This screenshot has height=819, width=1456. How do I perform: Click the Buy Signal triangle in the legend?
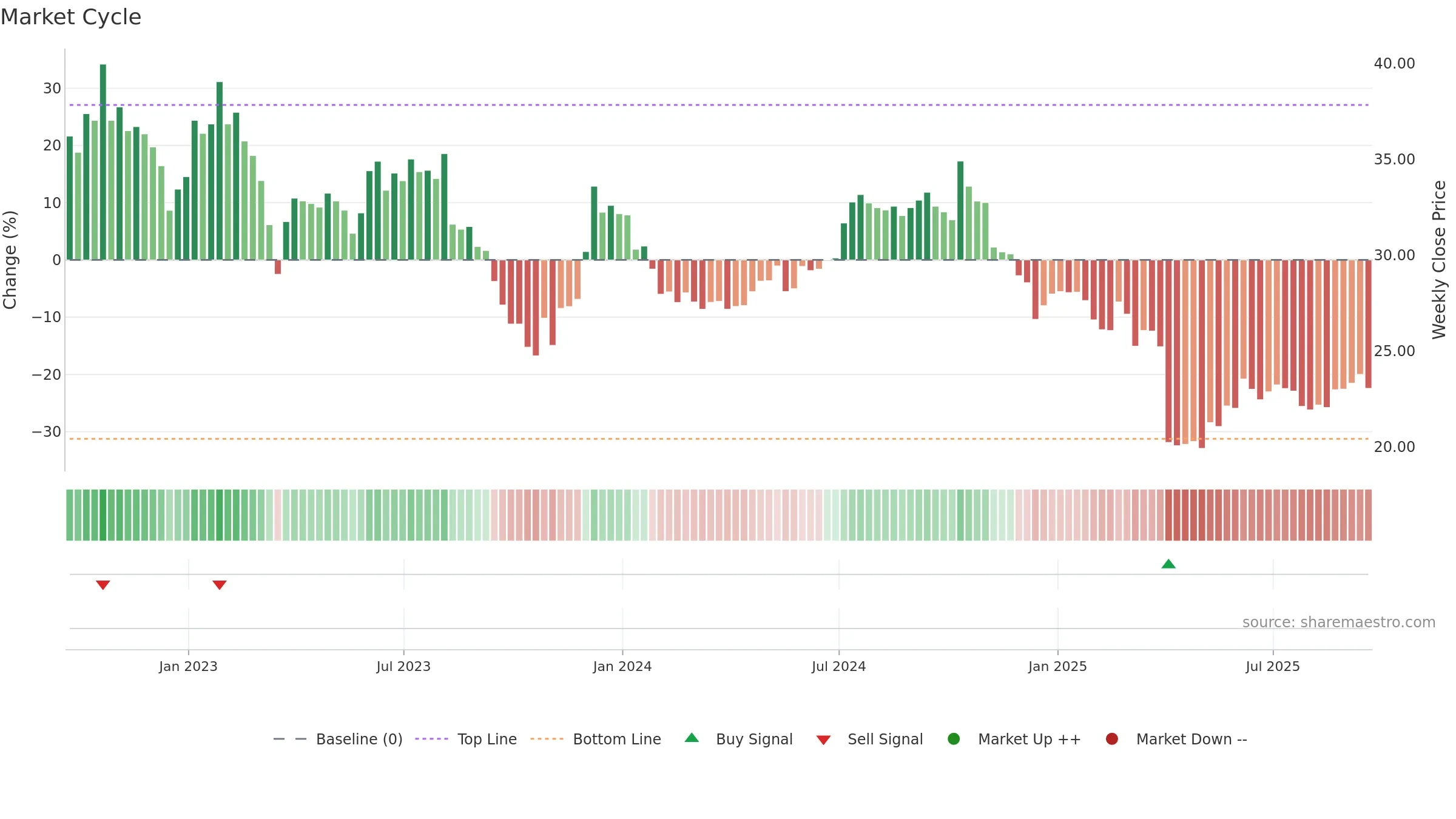click(x=692, y=738)
